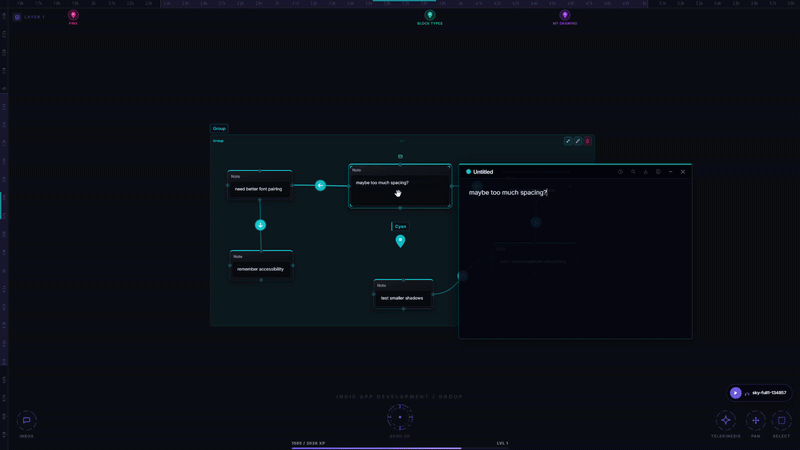
Task: Click the Layer 1 label
Action: click(35, 17)
